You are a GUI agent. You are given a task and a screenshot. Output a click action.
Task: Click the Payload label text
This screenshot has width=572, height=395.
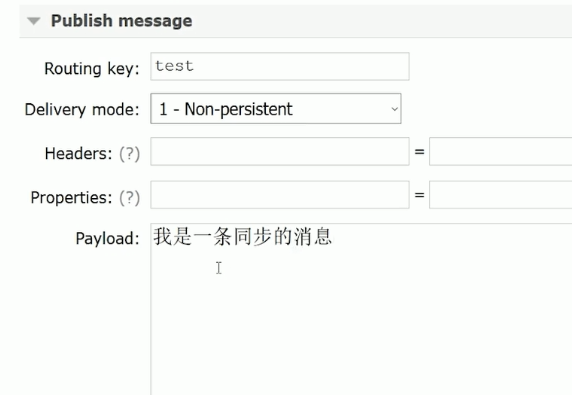tap(108, 239)
